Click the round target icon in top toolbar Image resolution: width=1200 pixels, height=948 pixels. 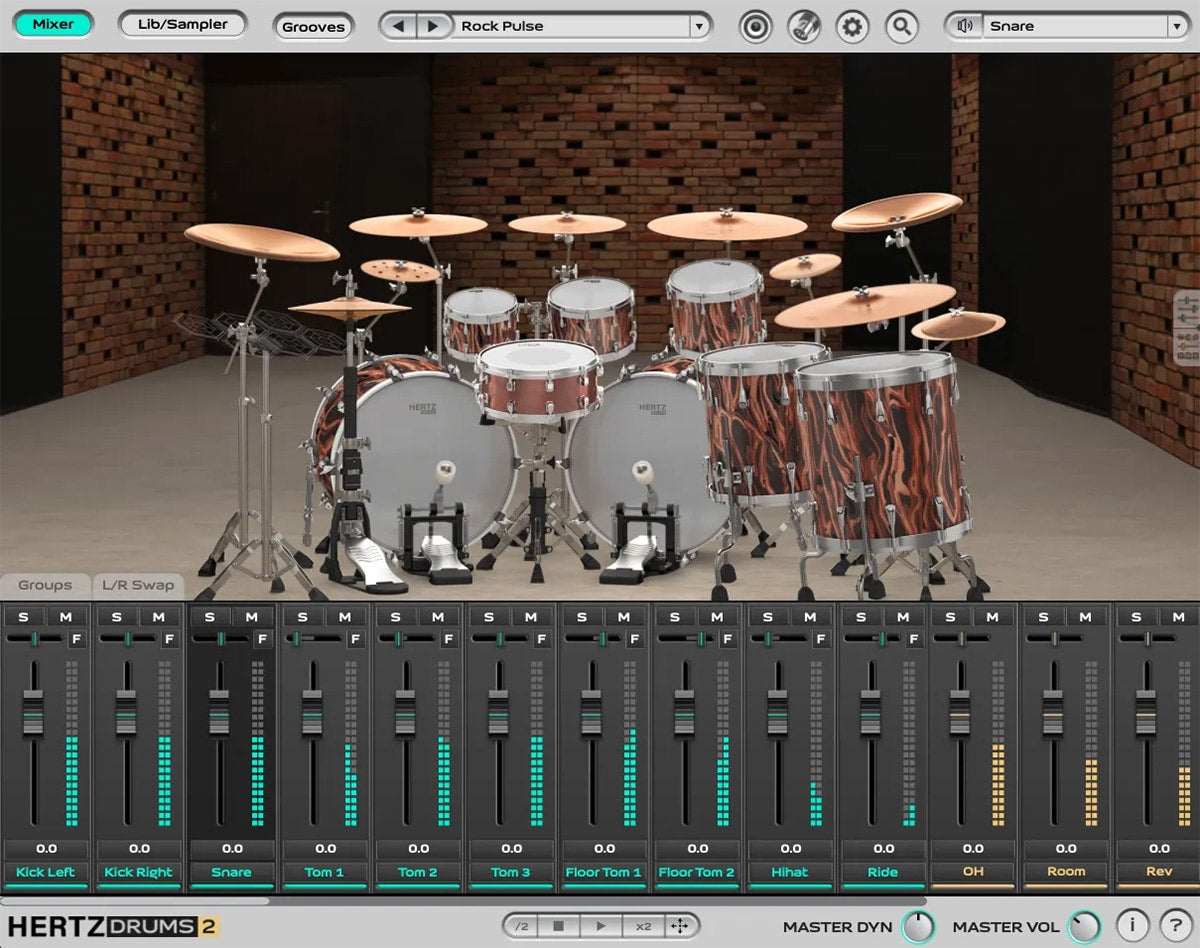coord(756,27)
